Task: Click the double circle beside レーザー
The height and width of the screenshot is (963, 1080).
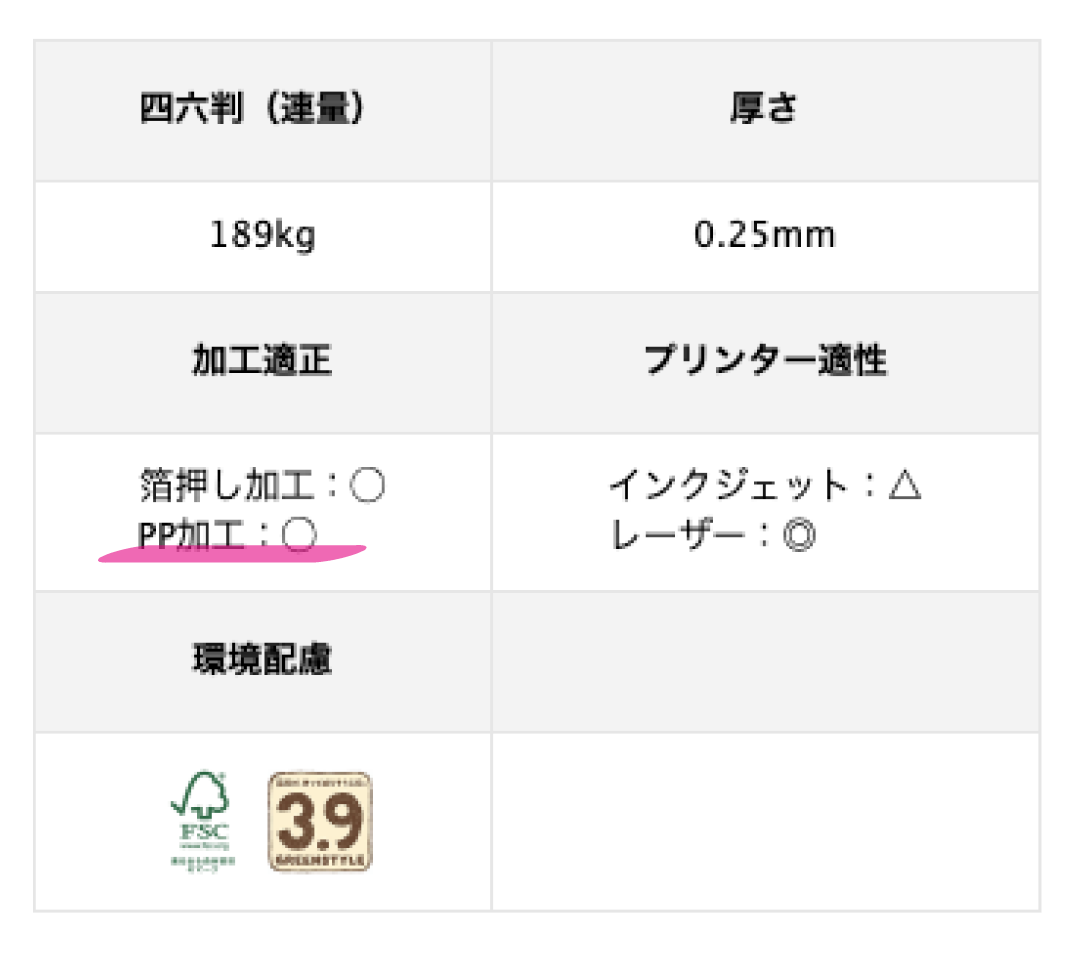Action: click(799, 535)
